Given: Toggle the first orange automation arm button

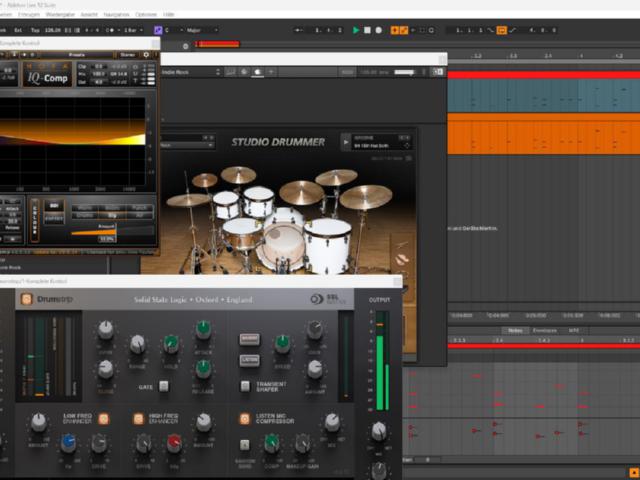Looking at the screenshot, I should (x=394, y=30).
